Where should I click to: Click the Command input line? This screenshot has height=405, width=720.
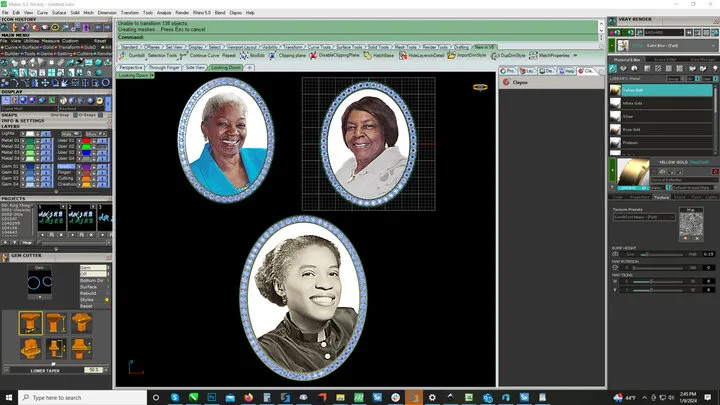(357, 37)
